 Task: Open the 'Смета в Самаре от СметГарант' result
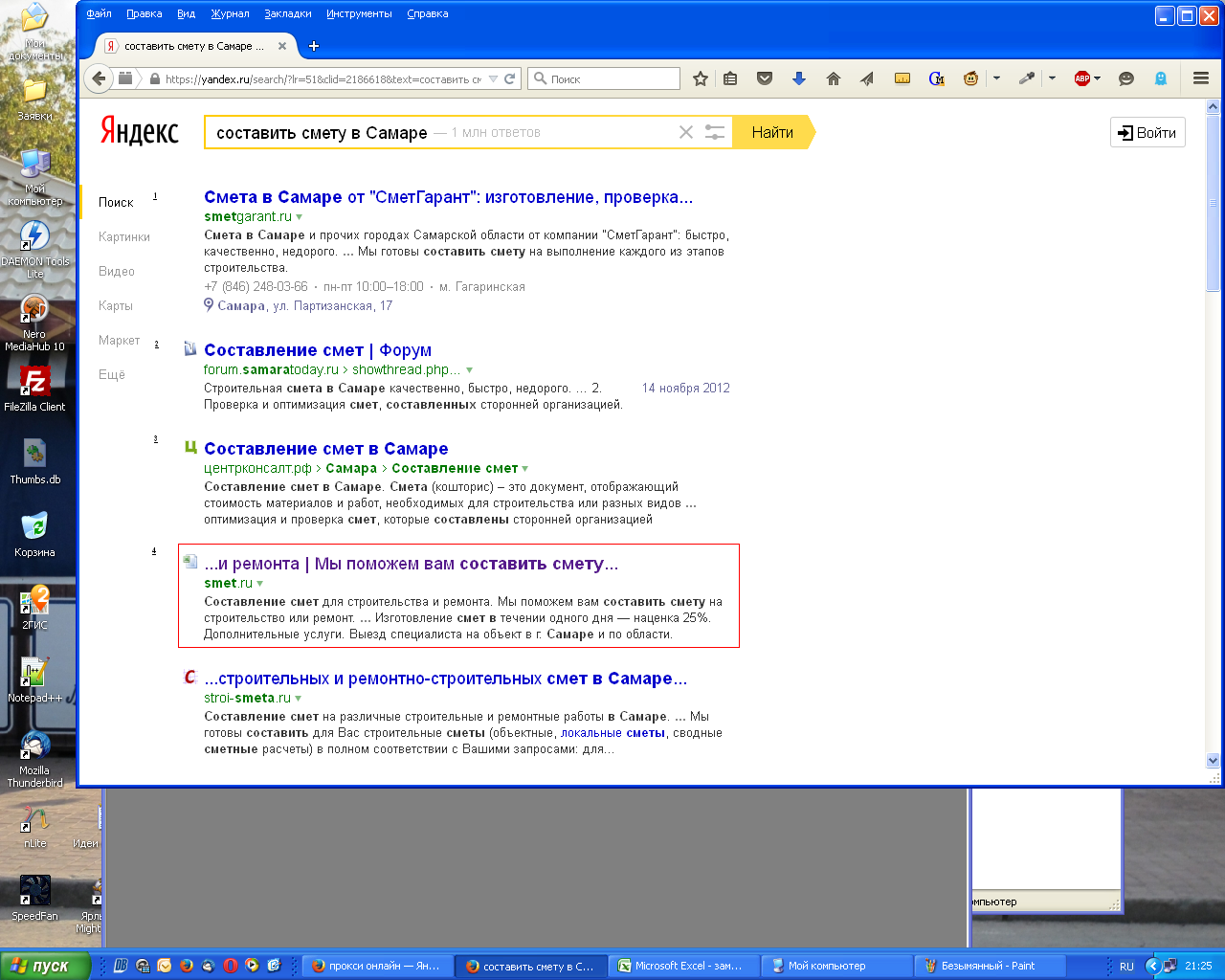tap(448, 197)
